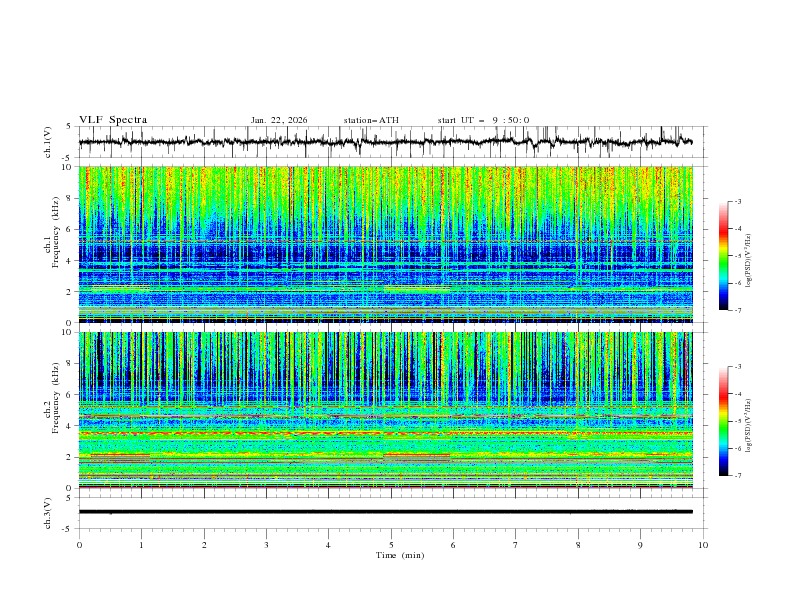Click the "-7" label on ch.2 colorbar
The width and height of the screenshot is (792, 612).
click(x=737, y=476)
